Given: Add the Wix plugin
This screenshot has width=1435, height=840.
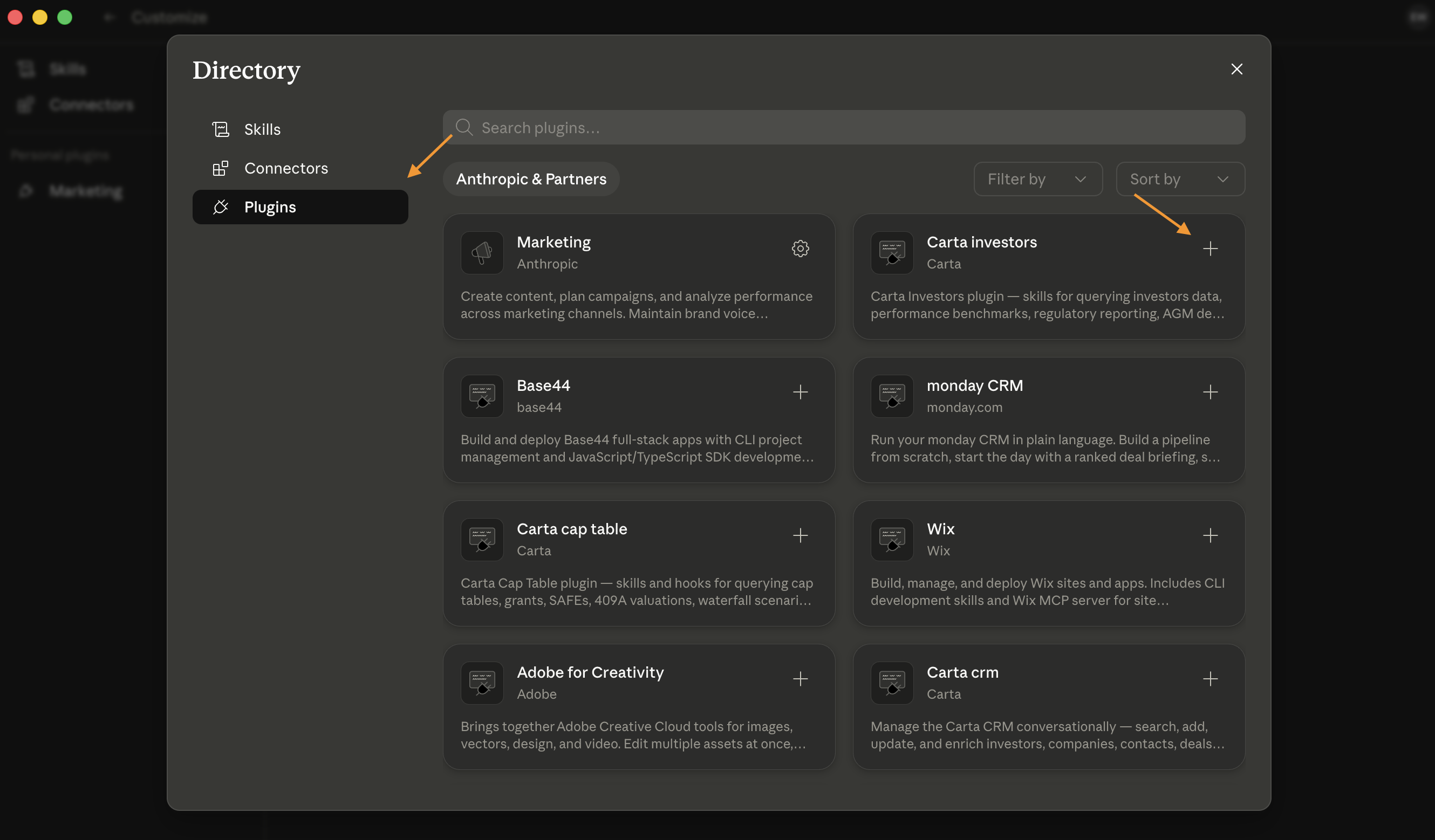Looking at the screenshot, I should (x=1210, y=535).
